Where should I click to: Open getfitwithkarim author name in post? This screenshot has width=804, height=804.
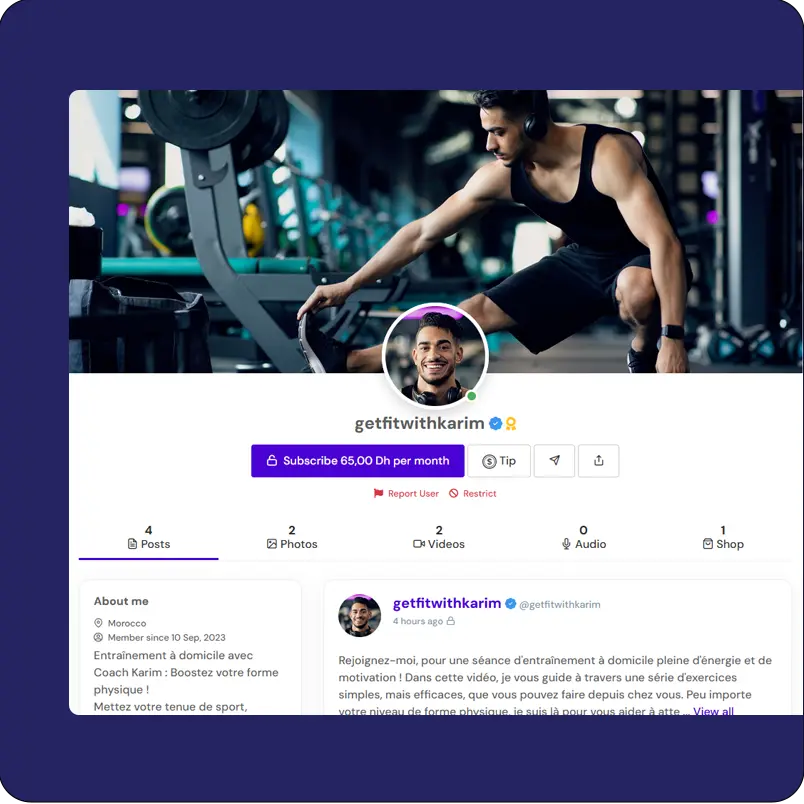(447, 604)
